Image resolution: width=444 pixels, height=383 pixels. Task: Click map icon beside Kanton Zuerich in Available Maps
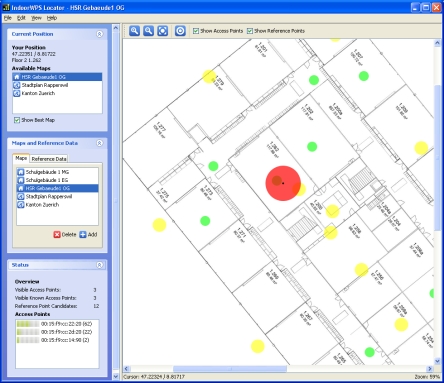click(17, 93)
